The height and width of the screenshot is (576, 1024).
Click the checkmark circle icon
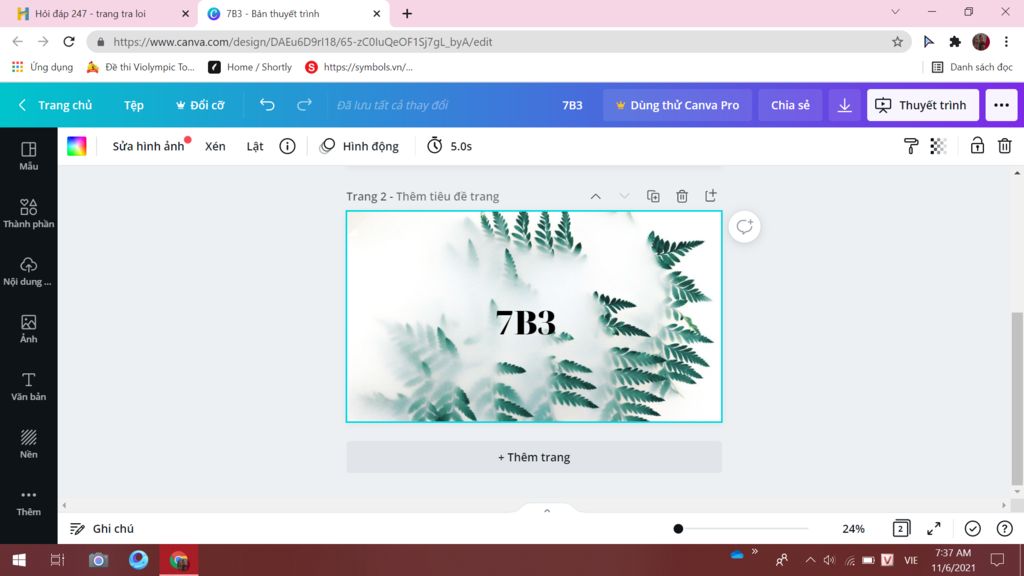pos(972,528)
